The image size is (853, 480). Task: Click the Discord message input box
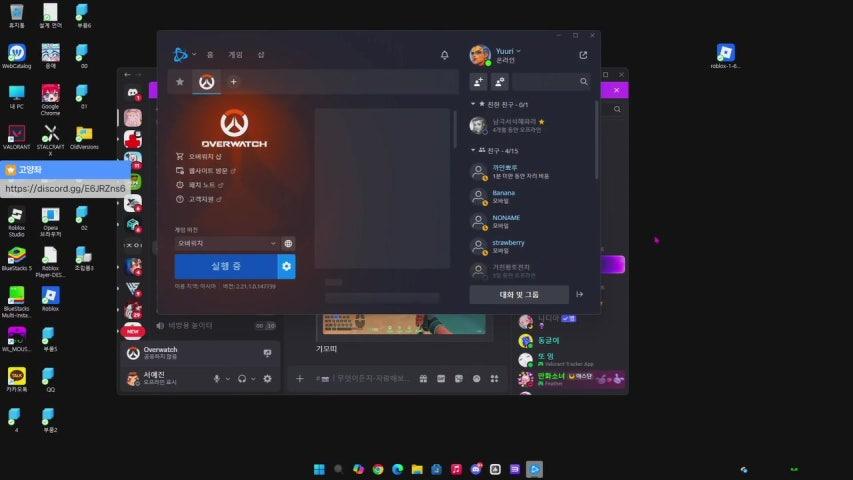coord(362,378)
